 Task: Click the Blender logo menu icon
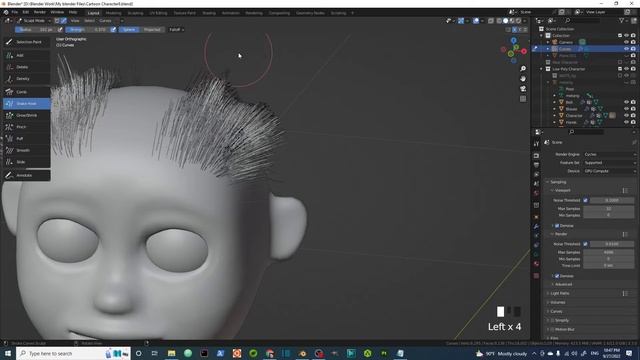coord(6,12)
